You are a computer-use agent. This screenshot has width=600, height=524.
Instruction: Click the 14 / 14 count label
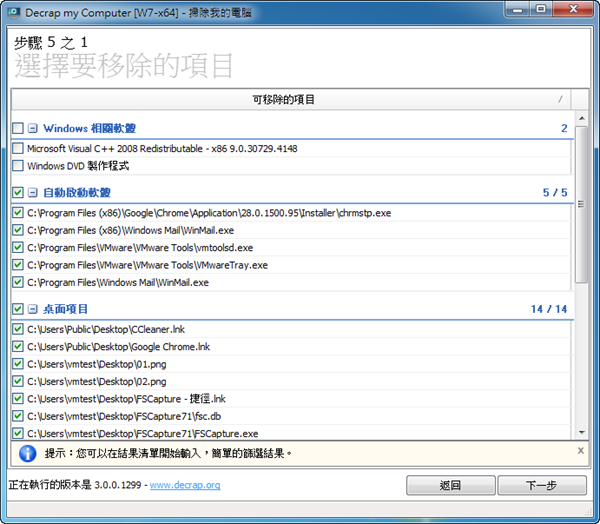(549, 309)
